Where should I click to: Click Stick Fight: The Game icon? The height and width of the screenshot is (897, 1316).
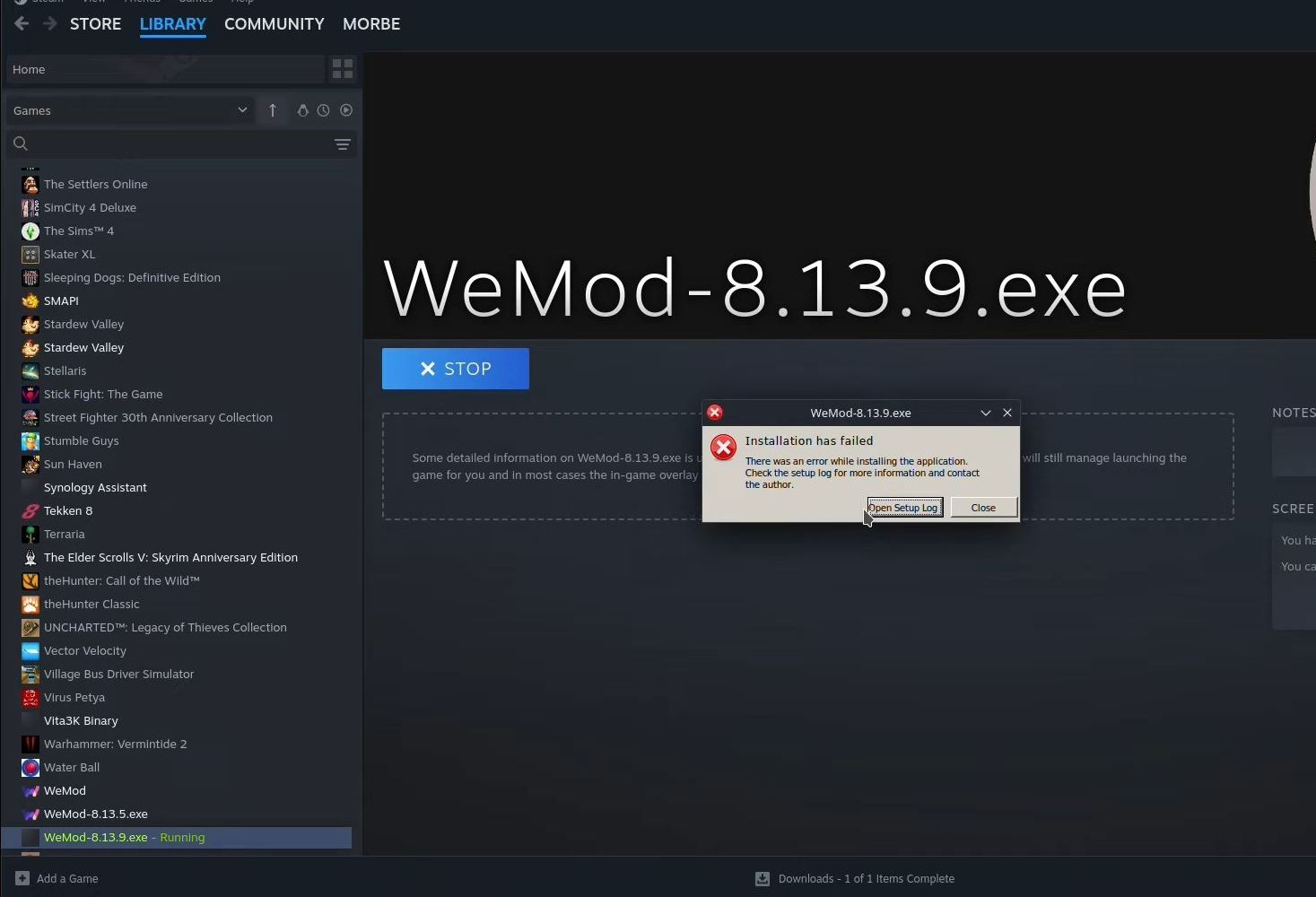click(31, 394)
